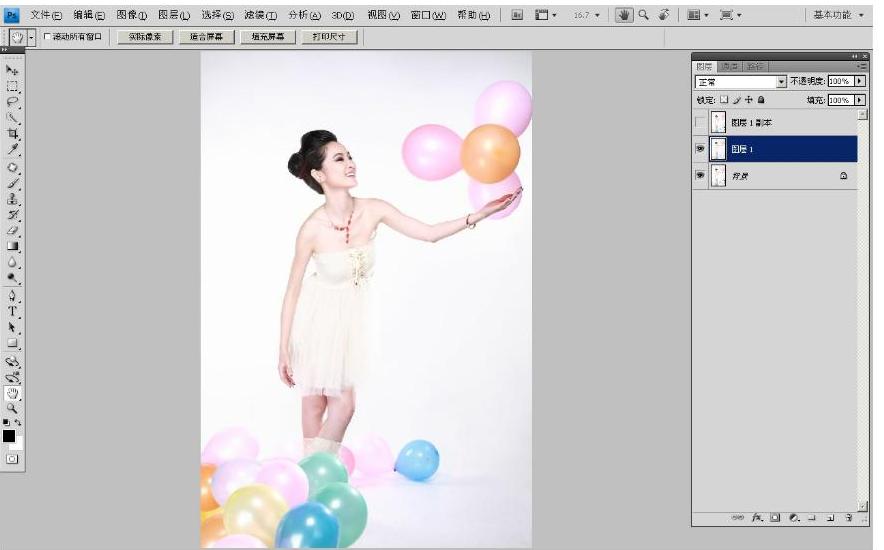This screenshot has width=884, height=550.
Task: Select the Lasso tool
Action: [x=12, y=102]
